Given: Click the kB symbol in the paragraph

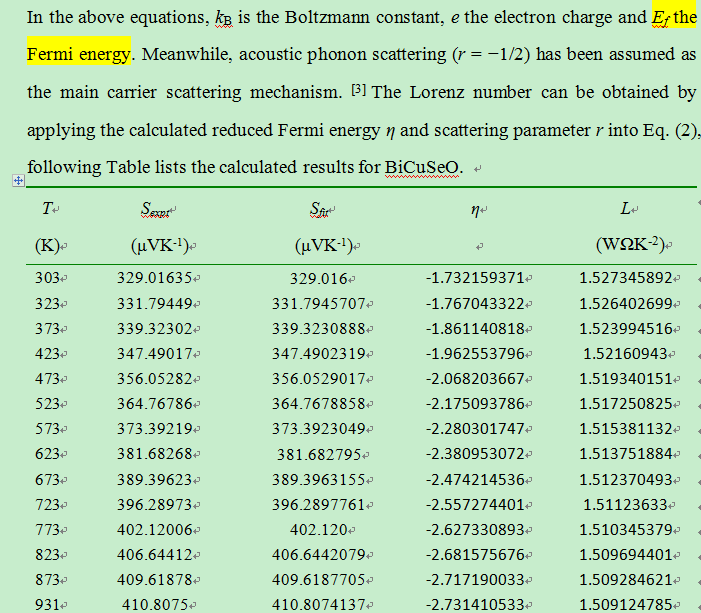Looking at the screenshot, I should 224,18.
